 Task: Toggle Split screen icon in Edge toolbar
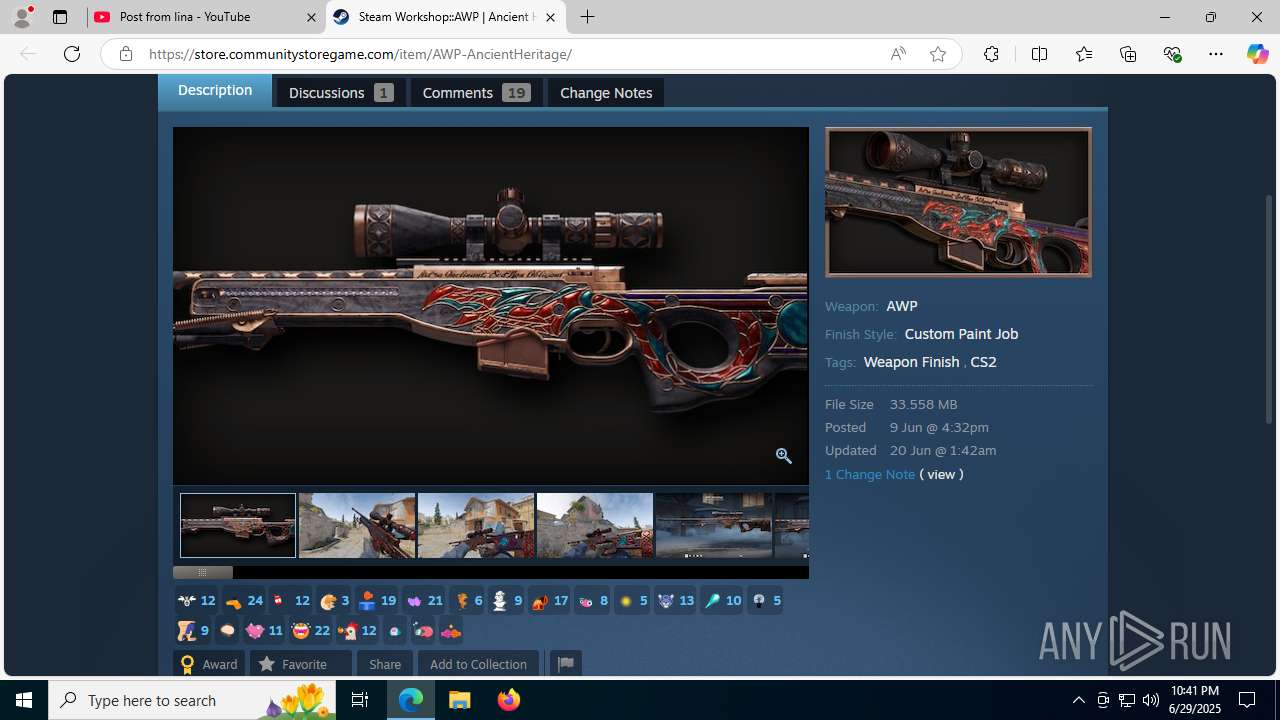(1039, 54)
